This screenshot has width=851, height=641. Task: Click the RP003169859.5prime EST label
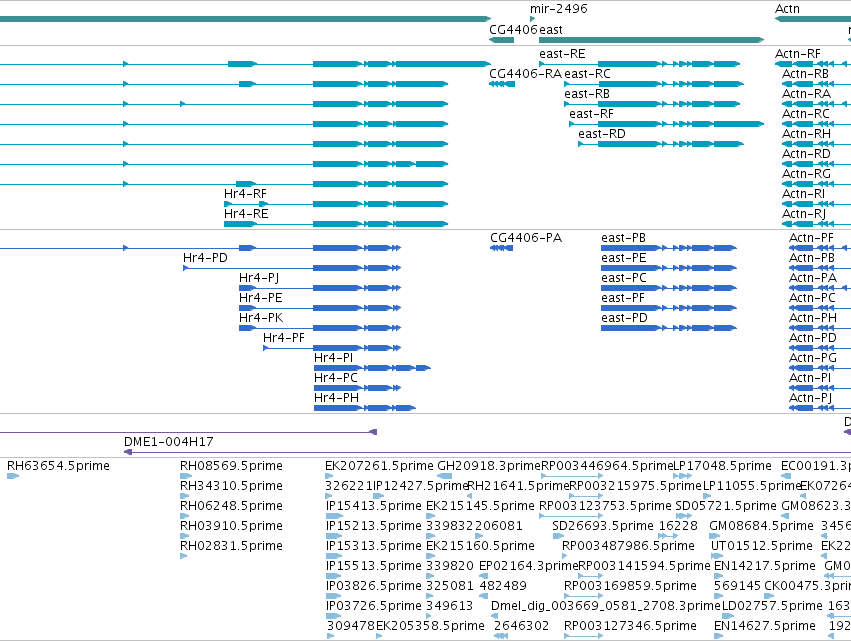click(631, 587)
